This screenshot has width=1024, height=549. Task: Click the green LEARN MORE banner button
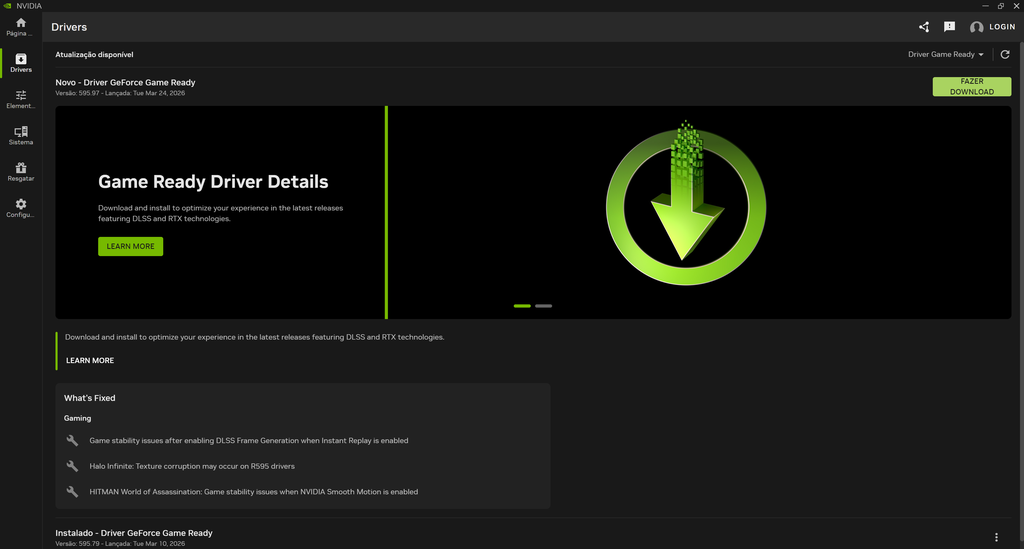click(130, 246)
